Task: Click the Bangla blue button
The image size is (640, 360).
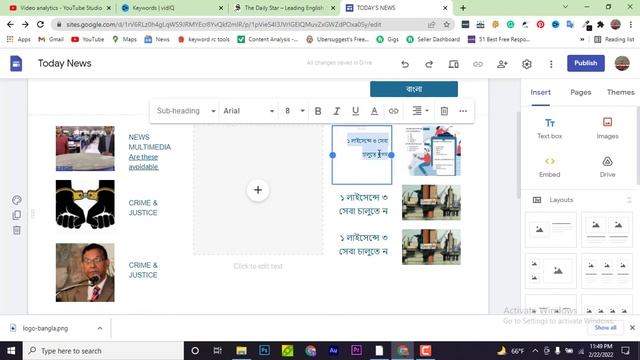Action: point(414,89)
